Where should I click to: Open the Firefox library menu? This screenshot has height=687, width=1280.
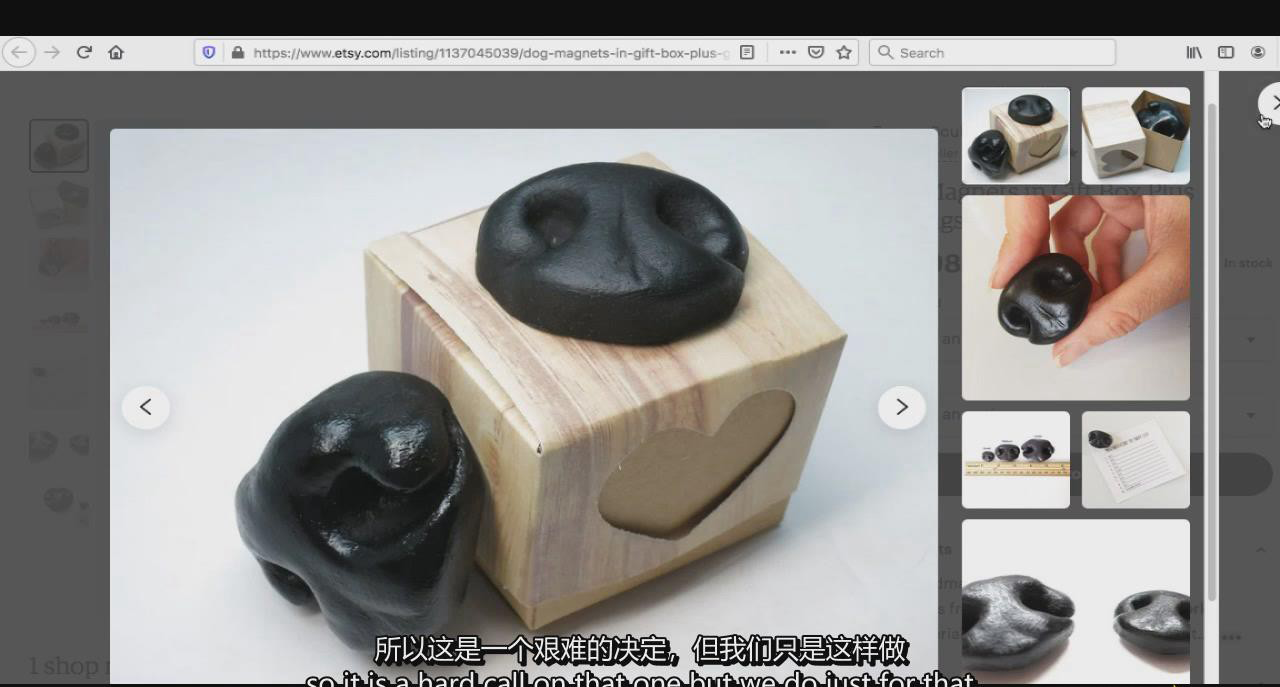tap(1194, 52)
